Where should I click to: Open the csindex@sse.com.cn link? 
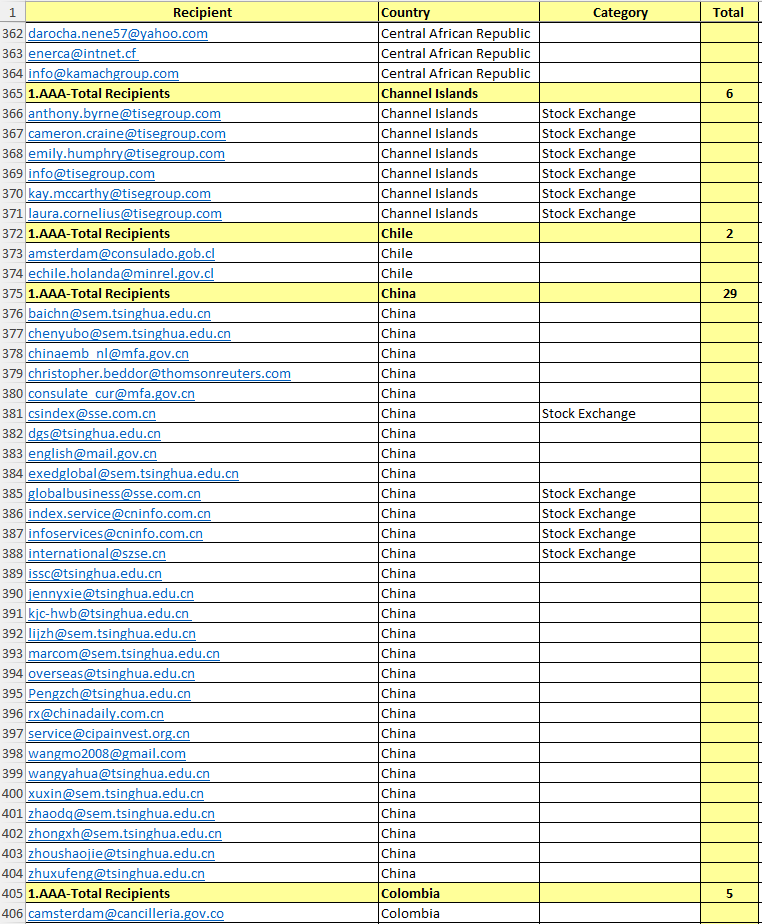tap(92, 414)
